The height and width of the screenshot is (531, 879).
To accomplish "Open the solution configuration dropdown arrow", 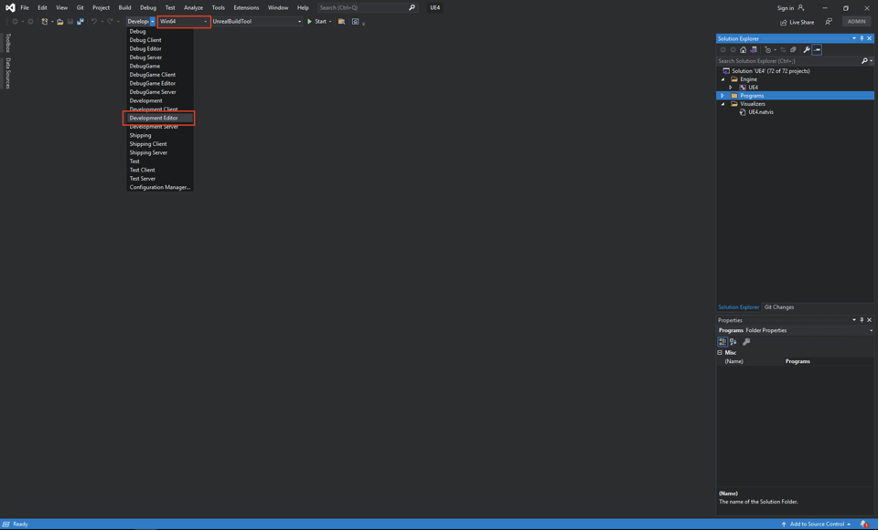I will point(152,22).
